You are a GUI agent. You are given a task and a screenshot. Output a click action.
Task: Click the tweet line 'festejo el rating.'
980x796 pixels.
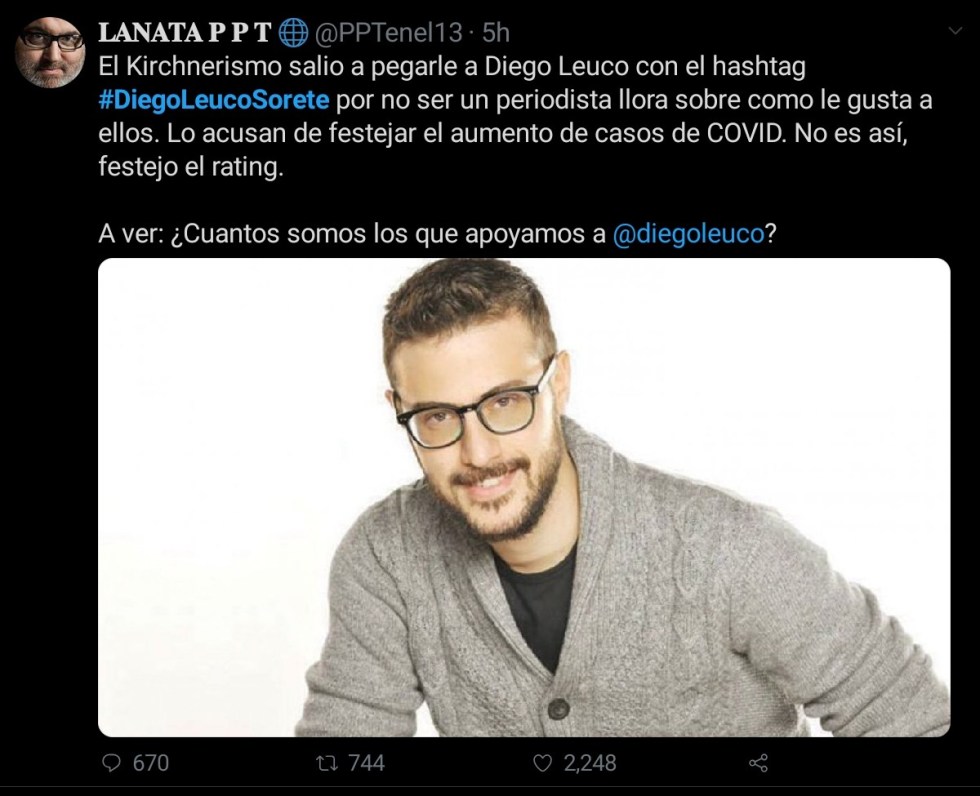click(x=191, y=167)
